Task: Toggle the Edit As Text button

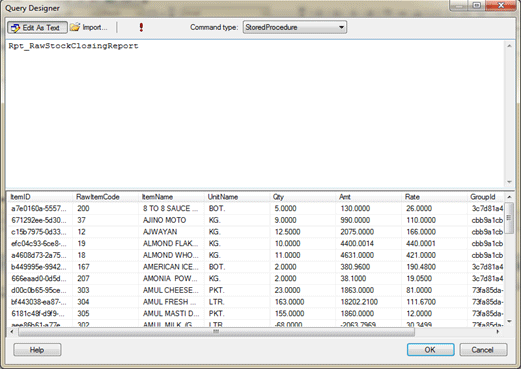Action: click(x=37, y=27)
